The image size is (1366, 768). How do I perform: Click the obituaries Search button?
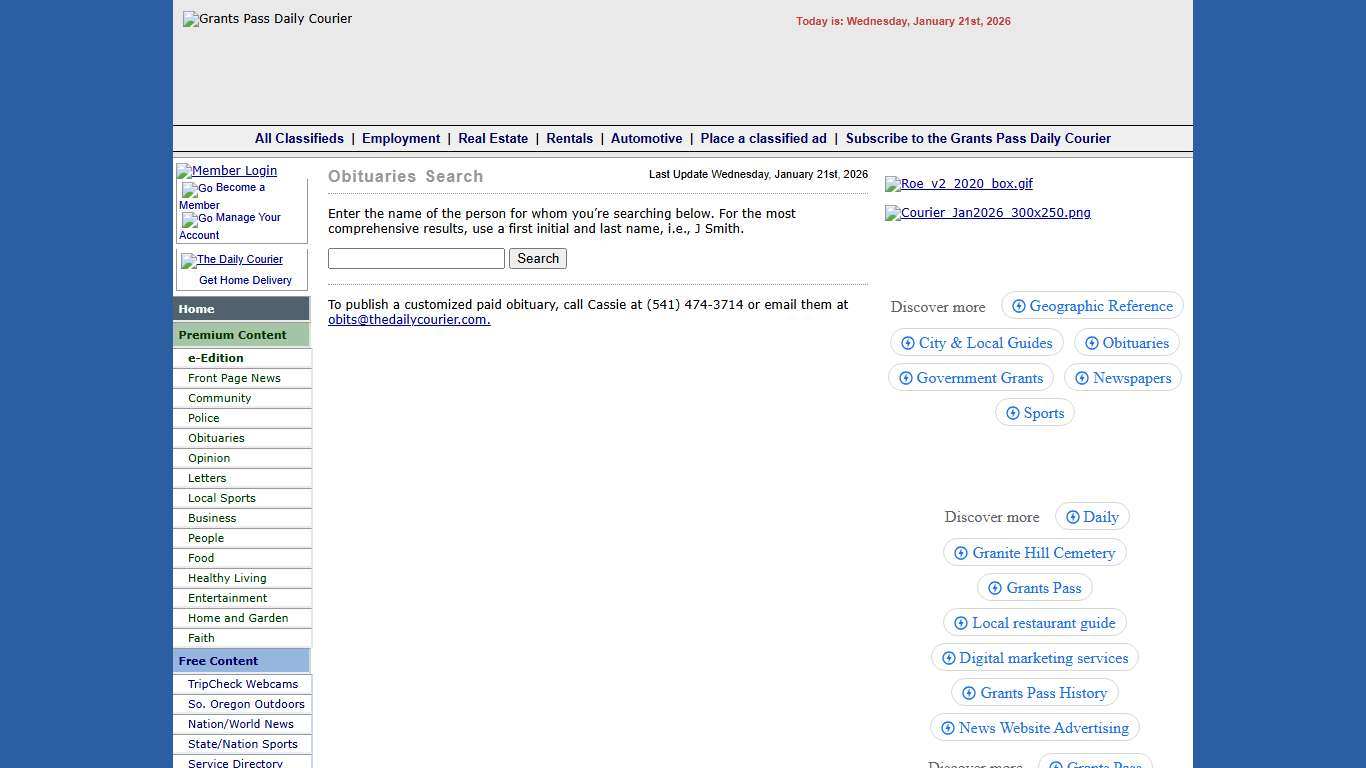[x=537, y=258]
